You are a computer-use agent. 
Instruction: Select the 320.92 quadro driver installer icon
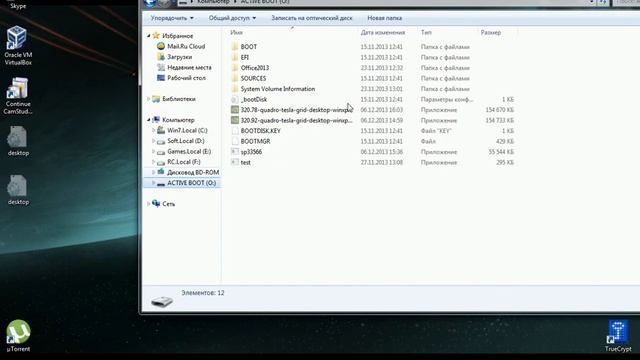(235, 120)
